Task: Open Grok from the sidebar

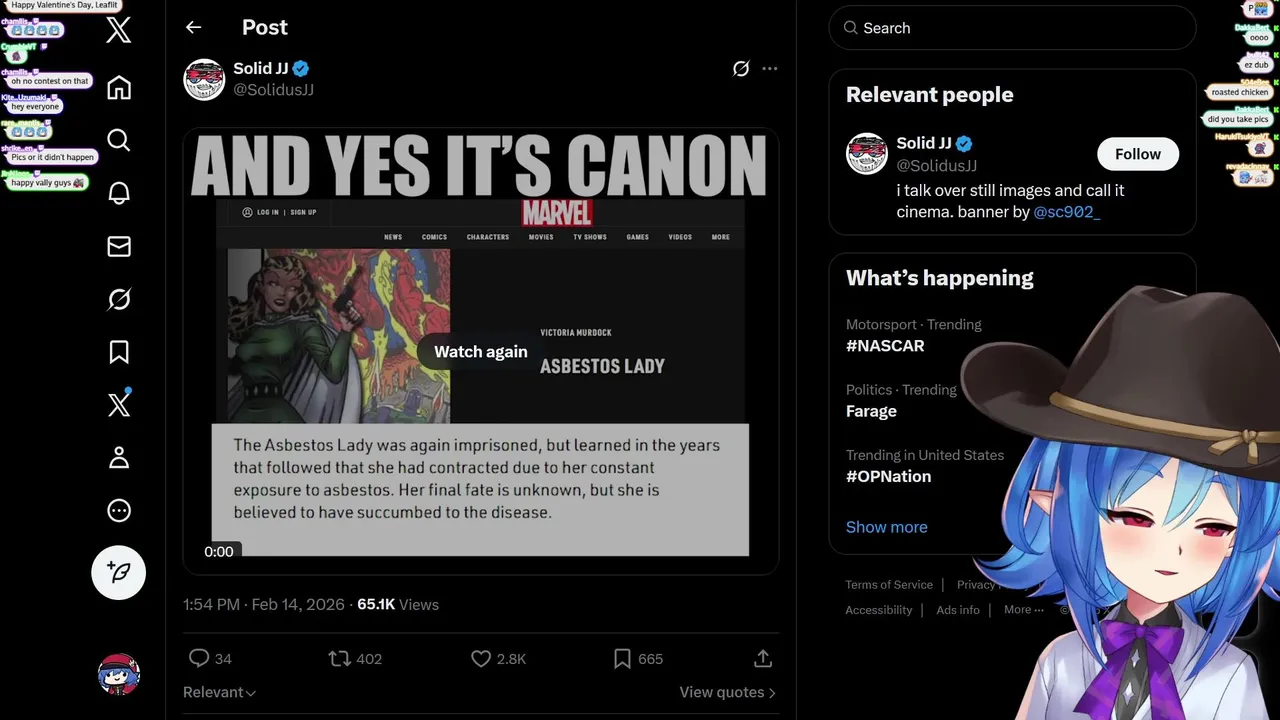Action: [119, 299]
